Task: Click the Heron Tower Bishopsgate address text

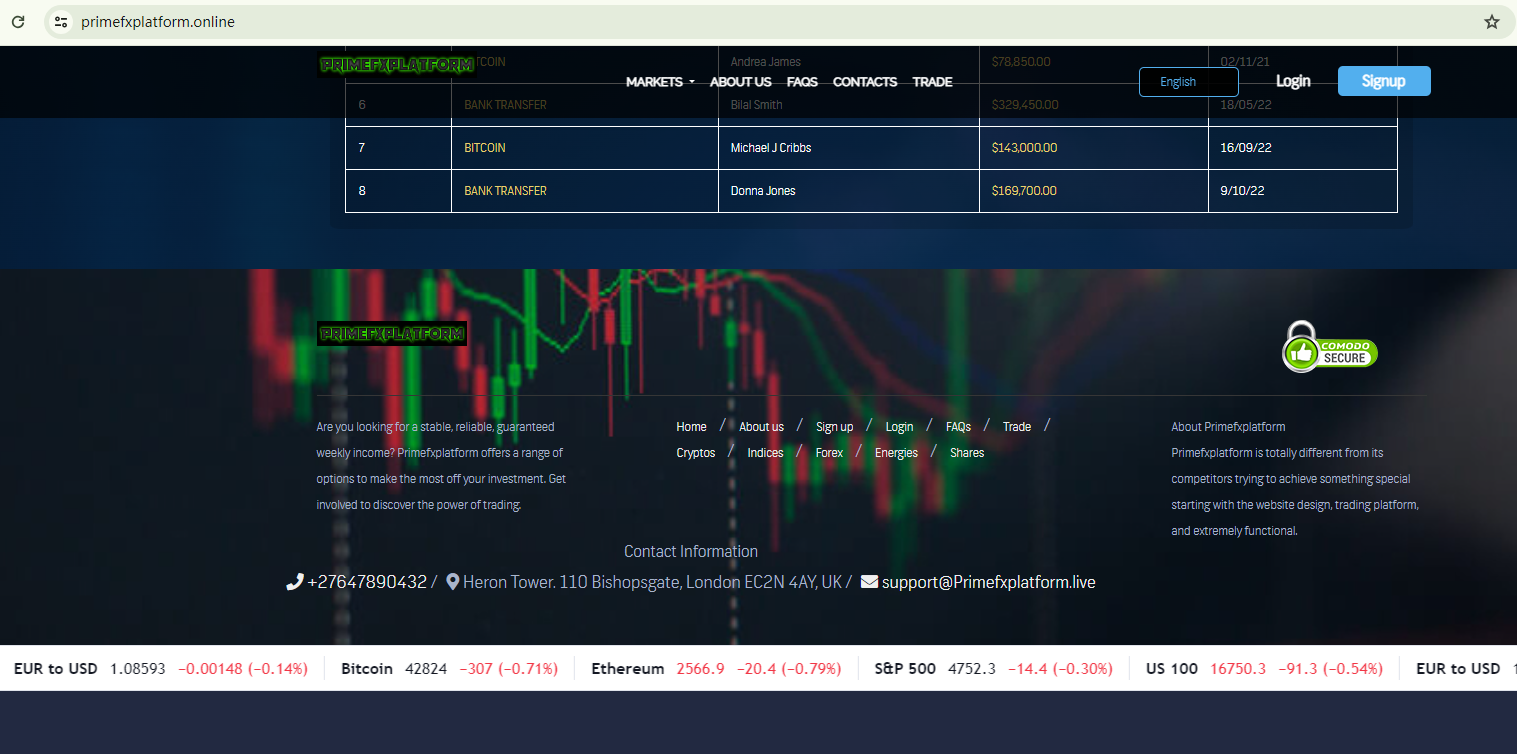Action: click(x=653, y=582)
